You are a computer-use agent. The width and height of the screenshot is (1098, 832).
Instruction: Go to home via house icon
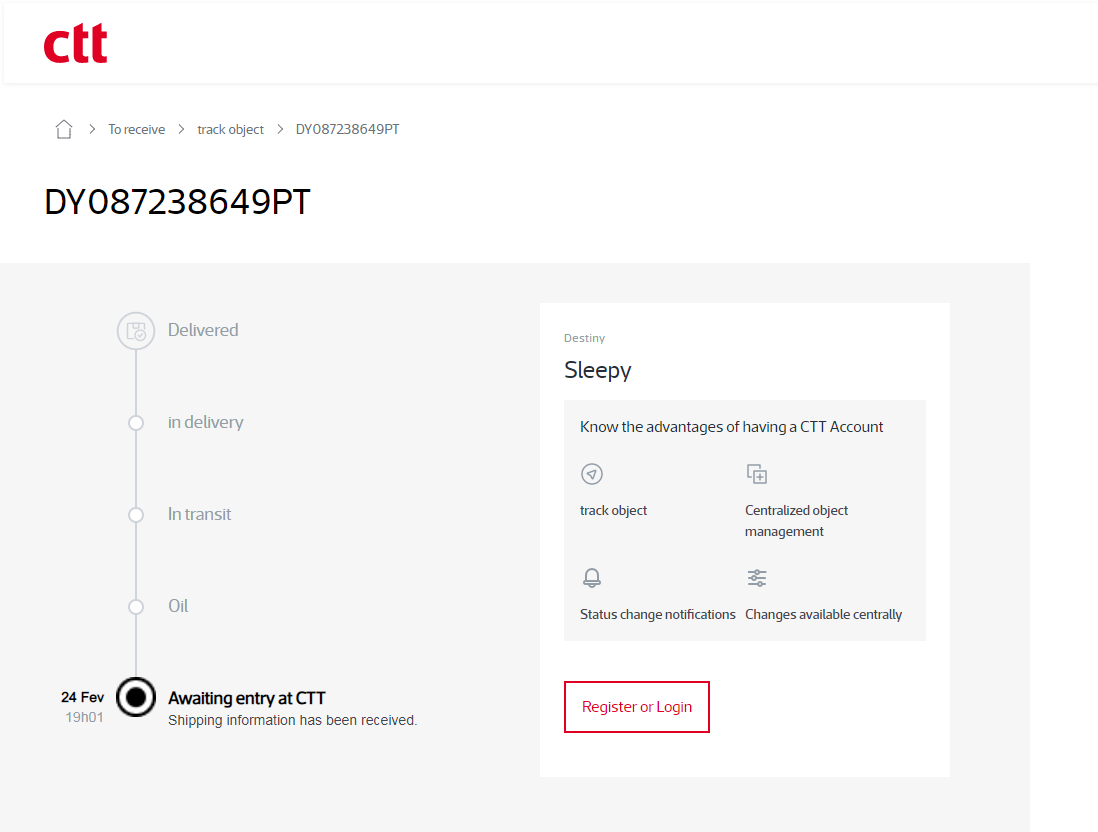coord(64,129)
